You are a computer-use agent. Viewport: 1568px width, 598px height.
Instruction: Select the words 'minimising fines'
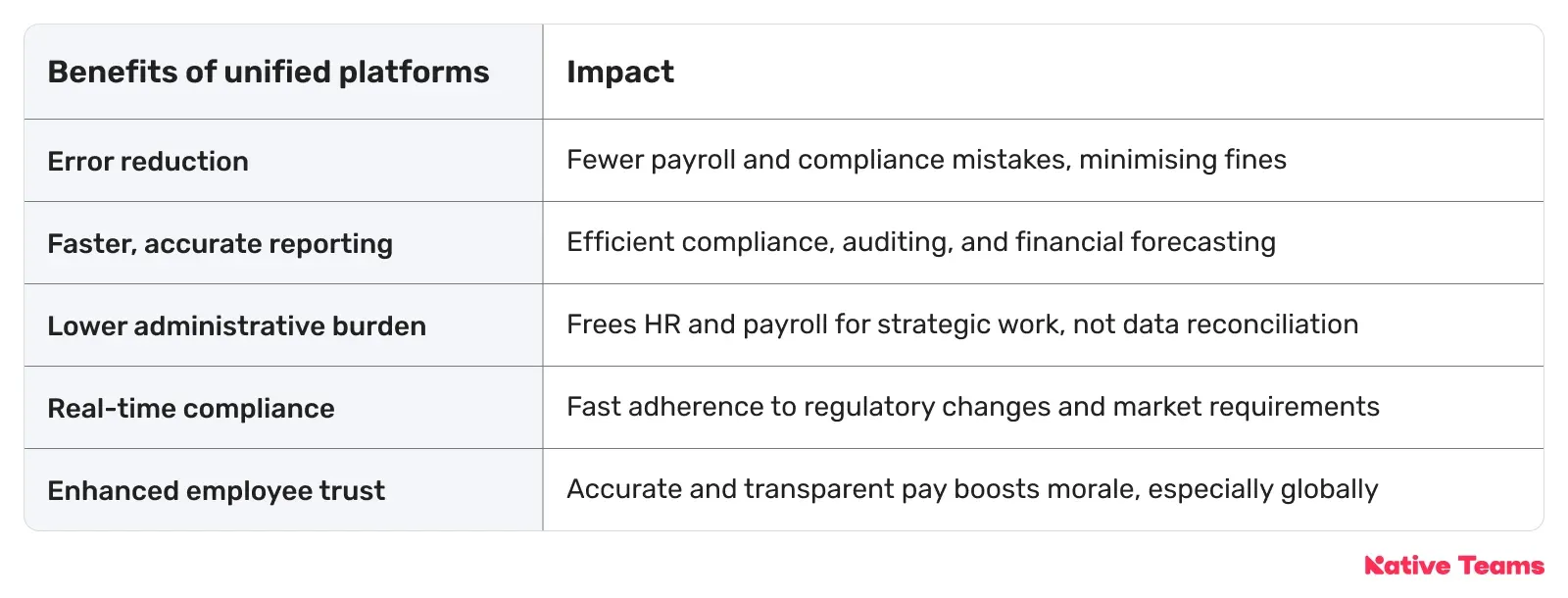coord(1183,160)
